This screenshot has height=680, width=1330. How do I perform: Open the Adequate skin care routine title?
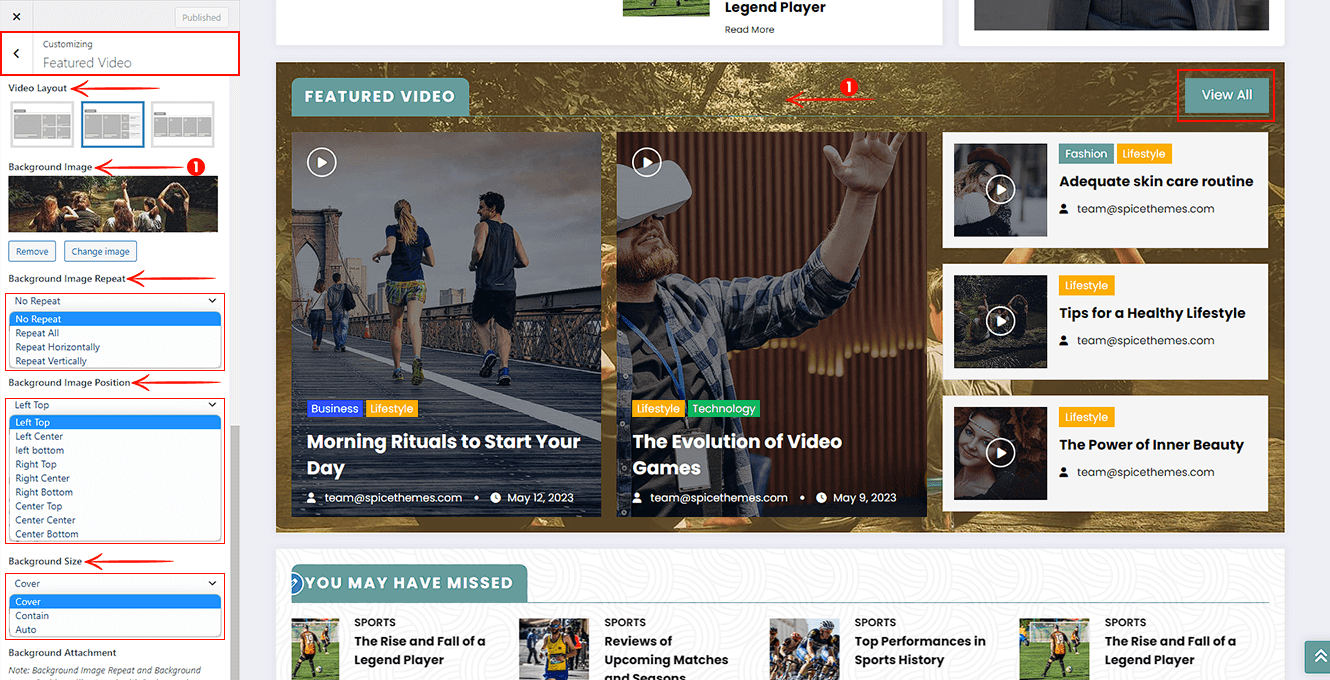[x=1156, y=181]
